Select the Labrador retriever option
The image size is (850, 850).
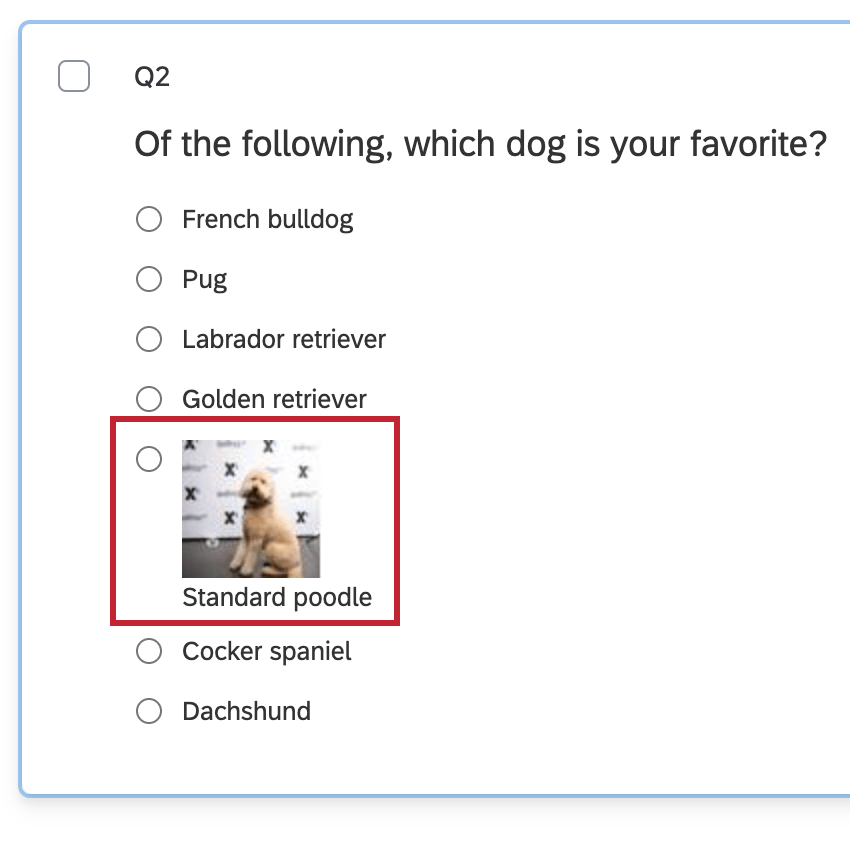[149, 339]
